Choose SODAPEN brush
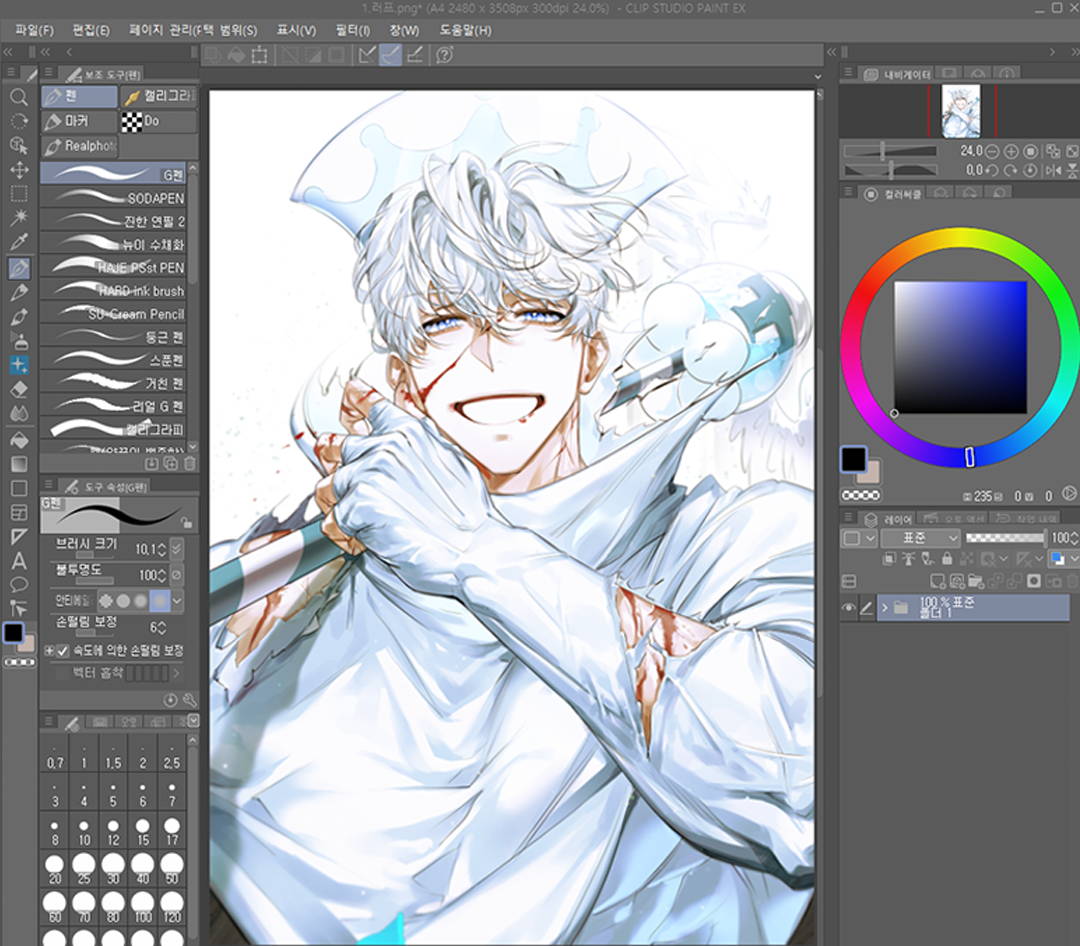This screenshot has height=946, width=1080. click(x=113, y=198)
